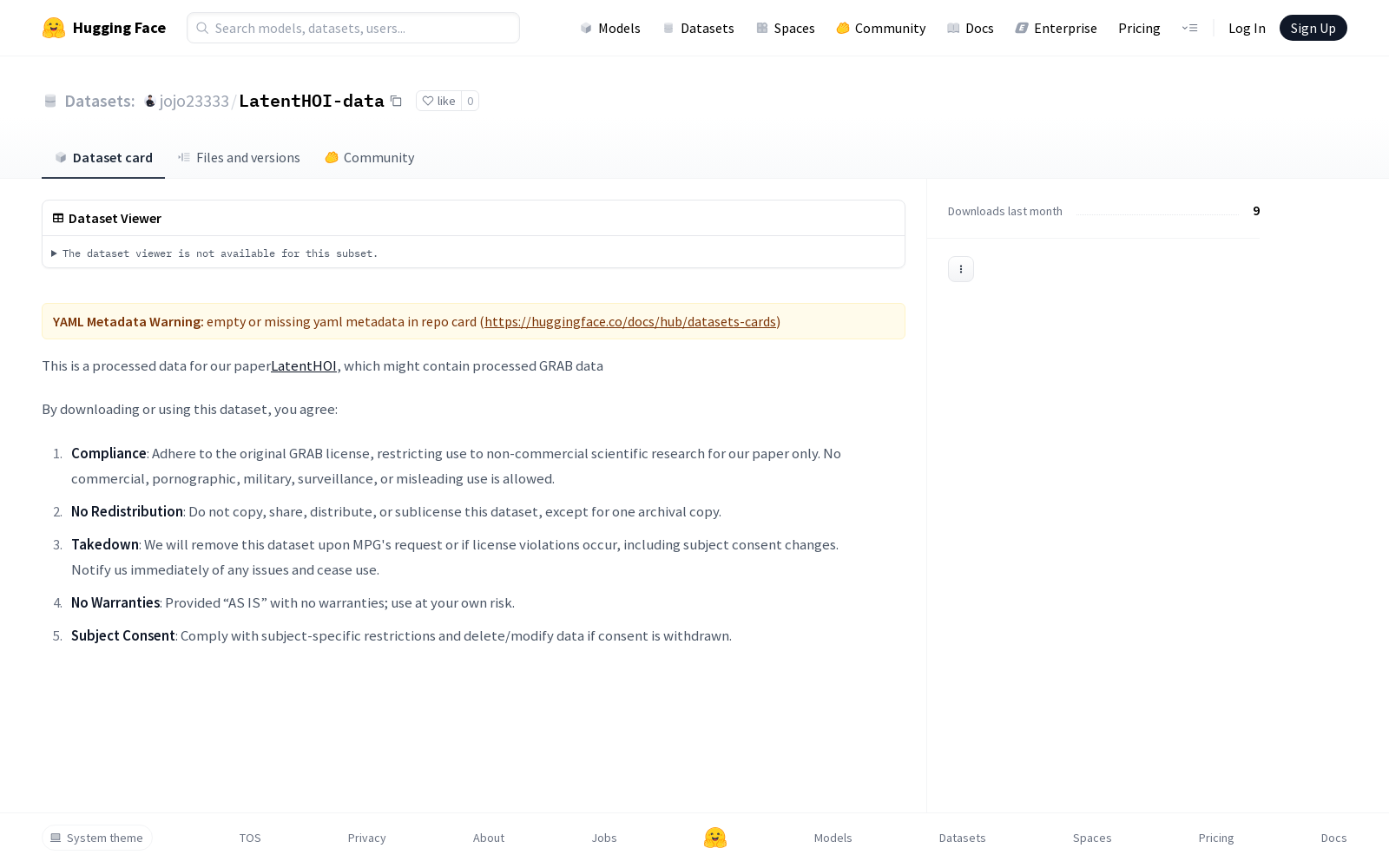1389x868 pixels.
Task: Click the Downloads last month count 9
Action: point(1256,211)
